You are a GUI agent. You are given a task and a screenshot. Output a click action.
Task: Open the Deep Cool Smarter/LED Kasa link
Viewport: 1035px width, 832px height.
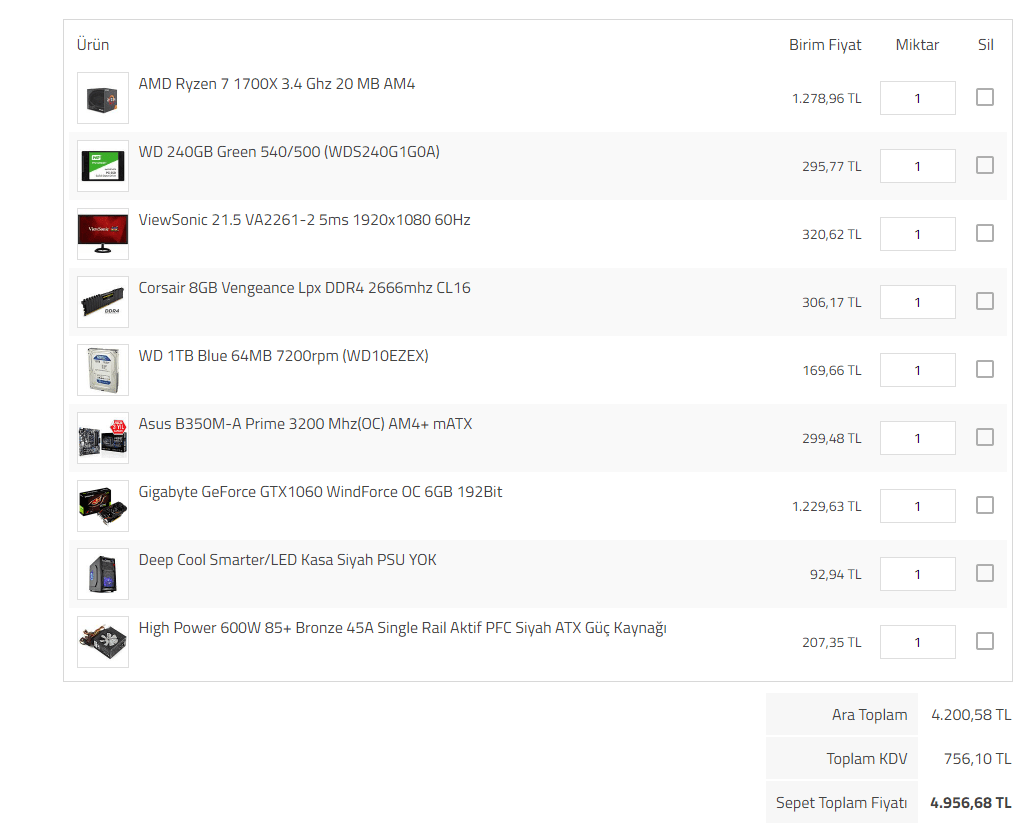coord(287,560)
